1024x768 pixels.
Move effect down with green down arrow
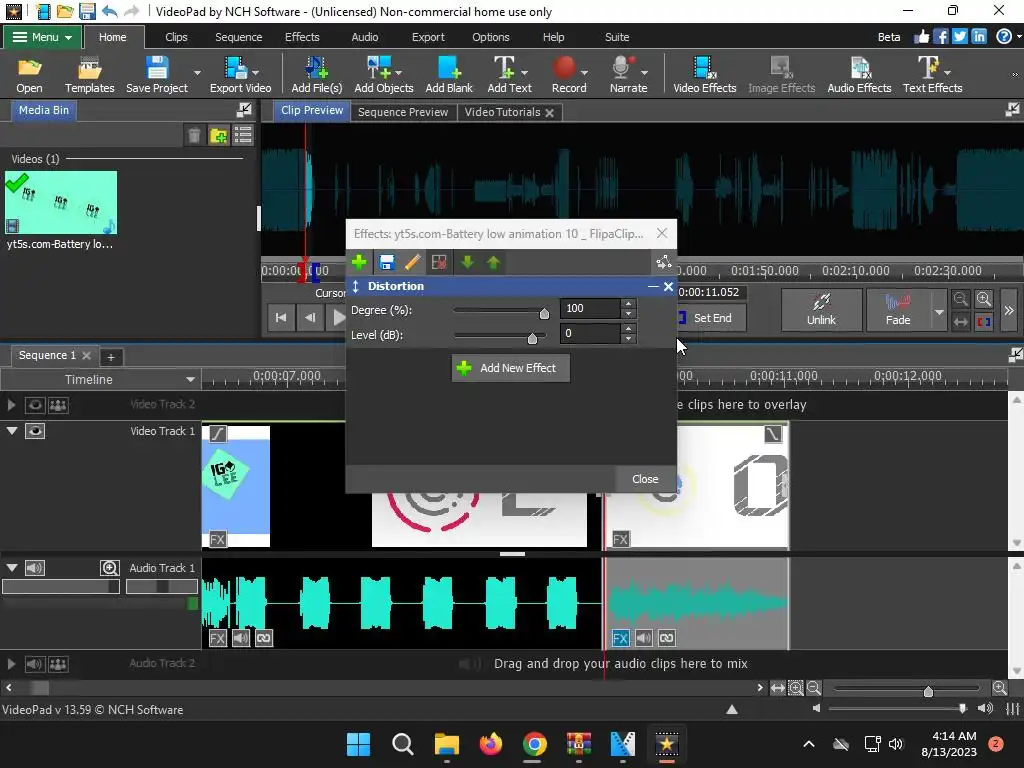[467, 263]
